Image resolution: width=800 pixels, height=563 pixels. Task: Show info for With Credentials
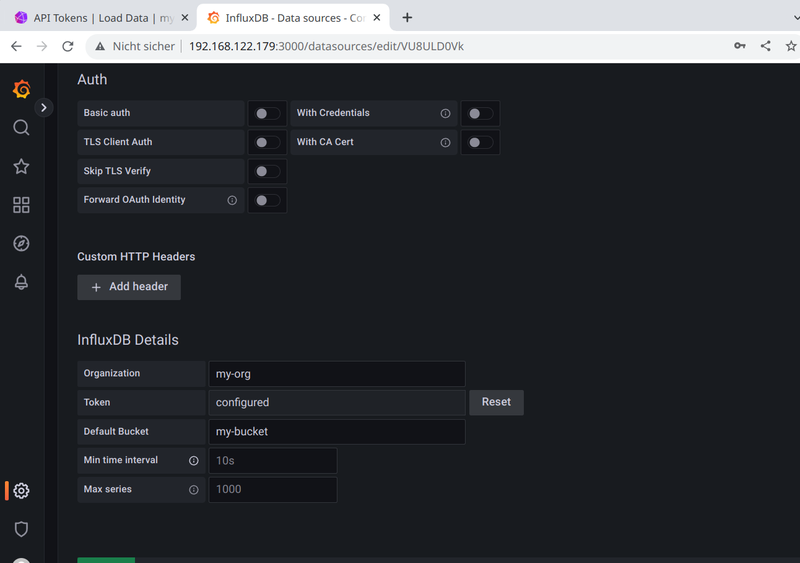pos(445,113)
